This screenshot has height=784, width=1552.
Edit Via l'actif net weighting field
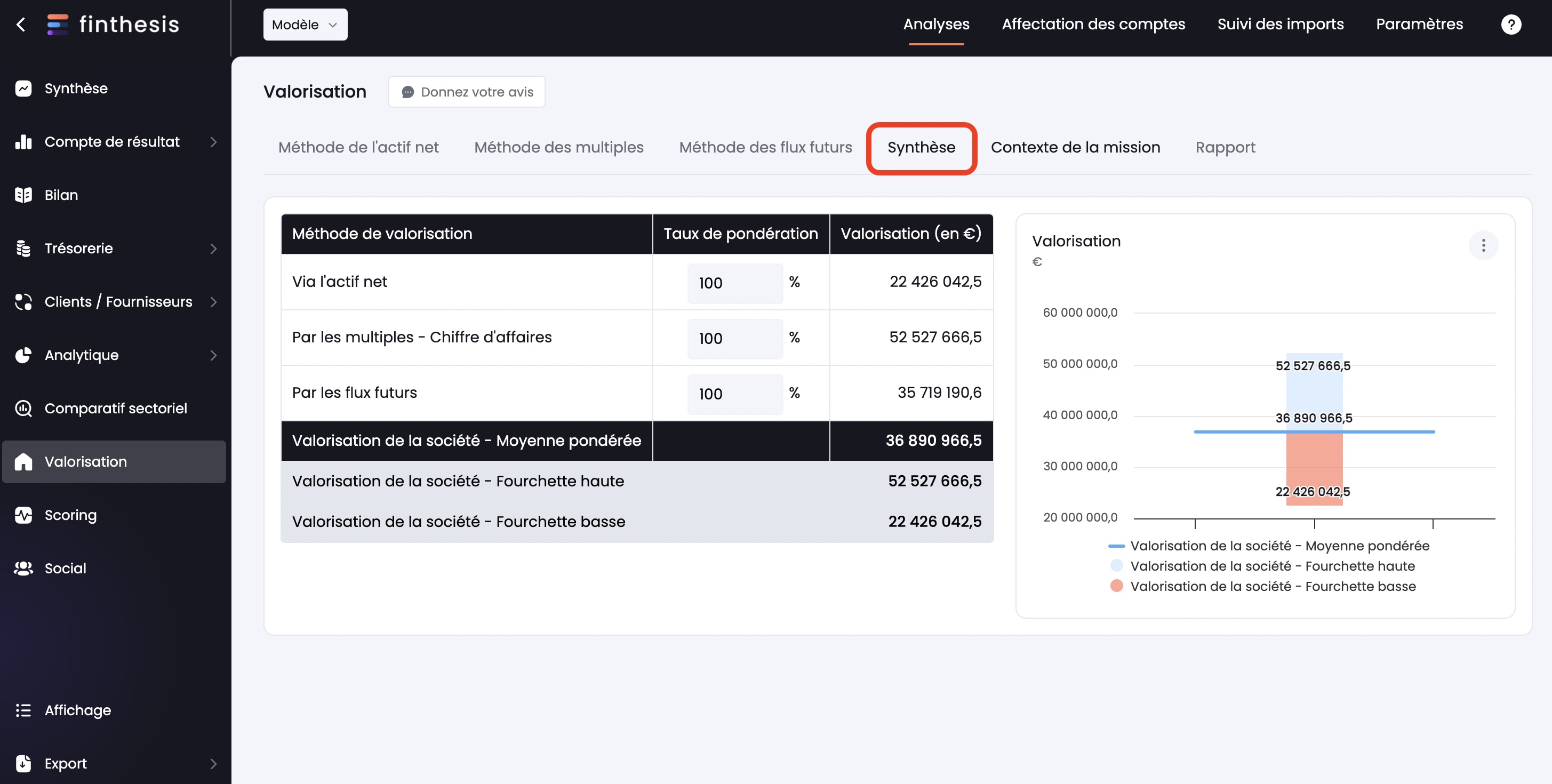[735, 283]
